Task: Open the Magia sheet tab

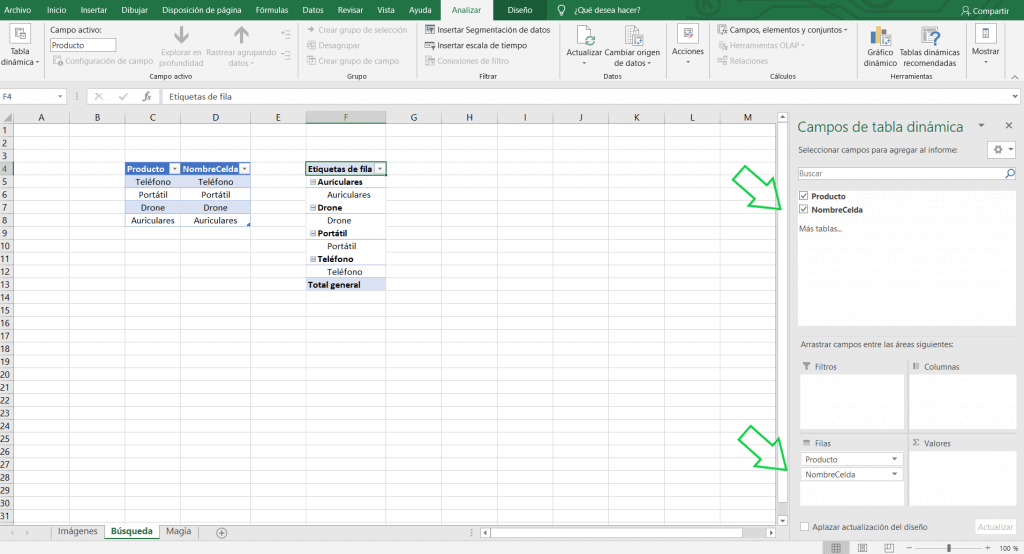Action: [x=178, y=531]
